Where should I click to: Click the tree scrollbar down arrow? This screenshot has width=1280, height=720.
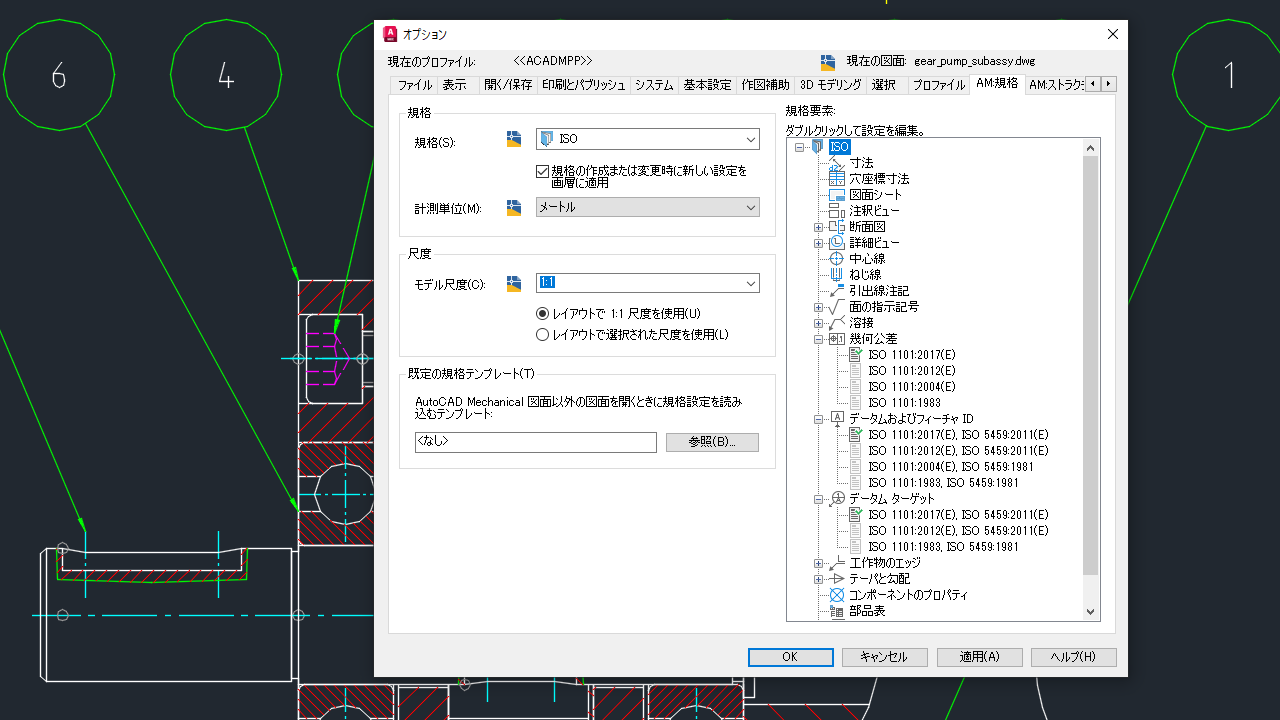tap(1091, 612)
